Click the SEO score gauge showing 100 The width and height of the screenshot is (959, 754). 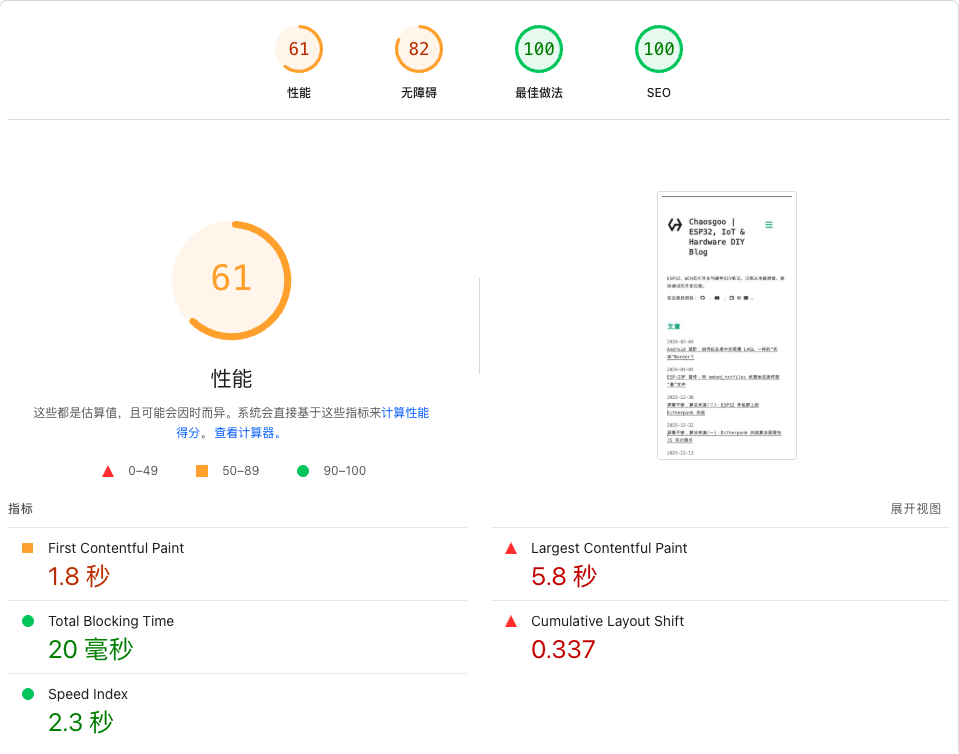[658, 48]
